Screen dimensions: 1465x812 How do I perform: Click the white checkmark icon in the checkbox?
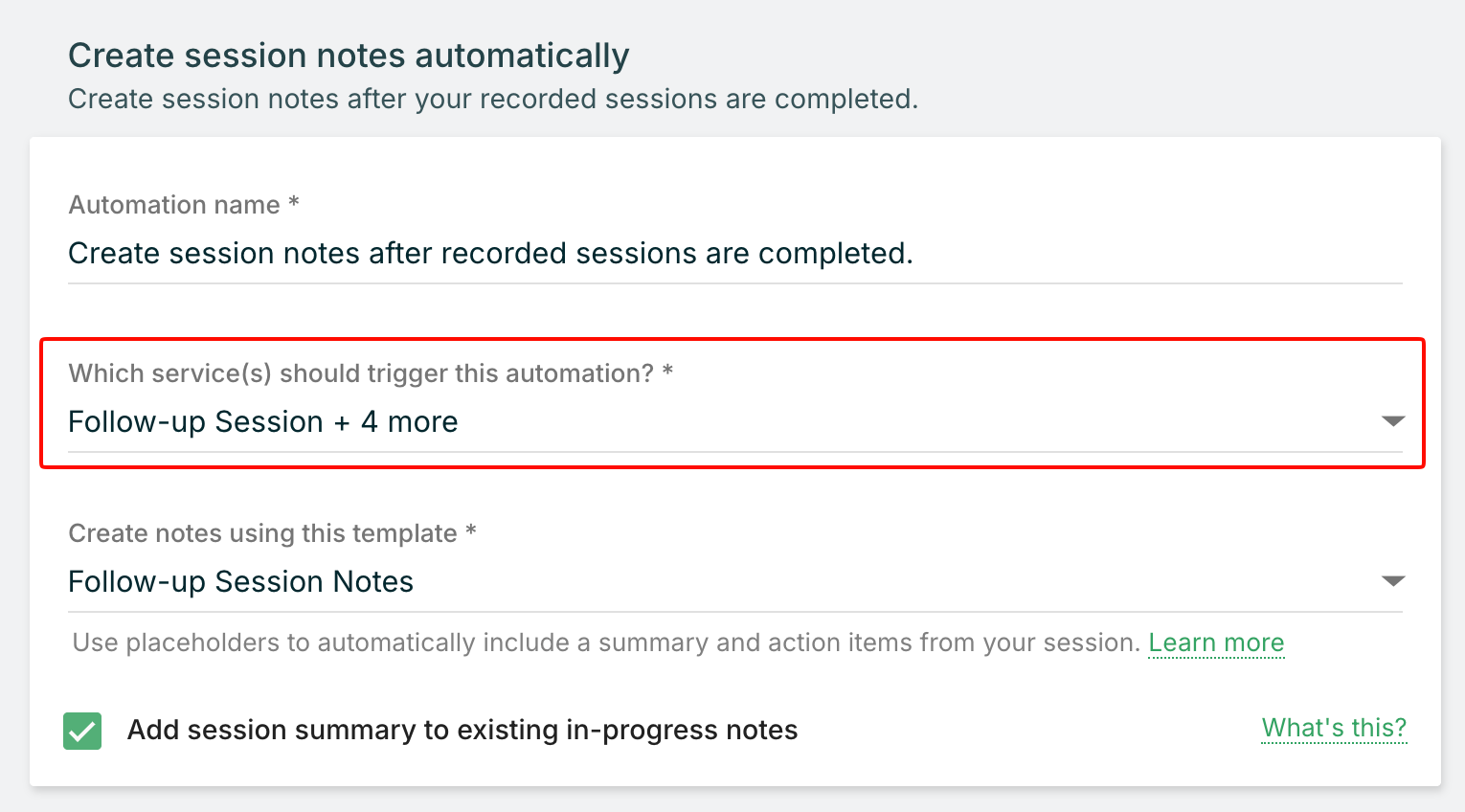82,733
